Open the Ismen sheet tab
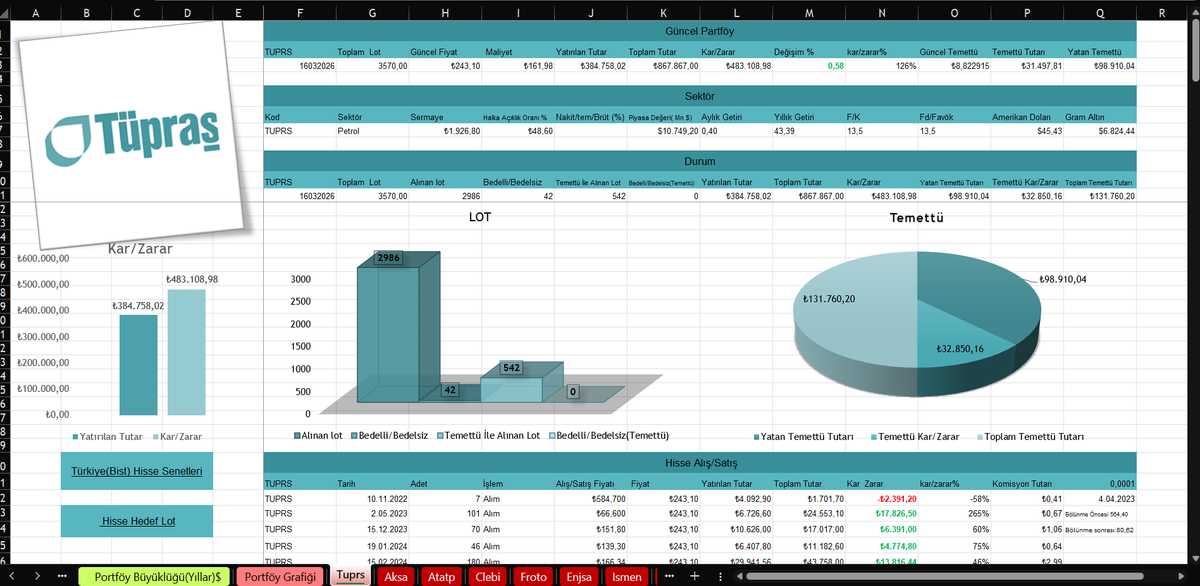The height and width of the screenshot is (586, 1200). coord(626,576)
